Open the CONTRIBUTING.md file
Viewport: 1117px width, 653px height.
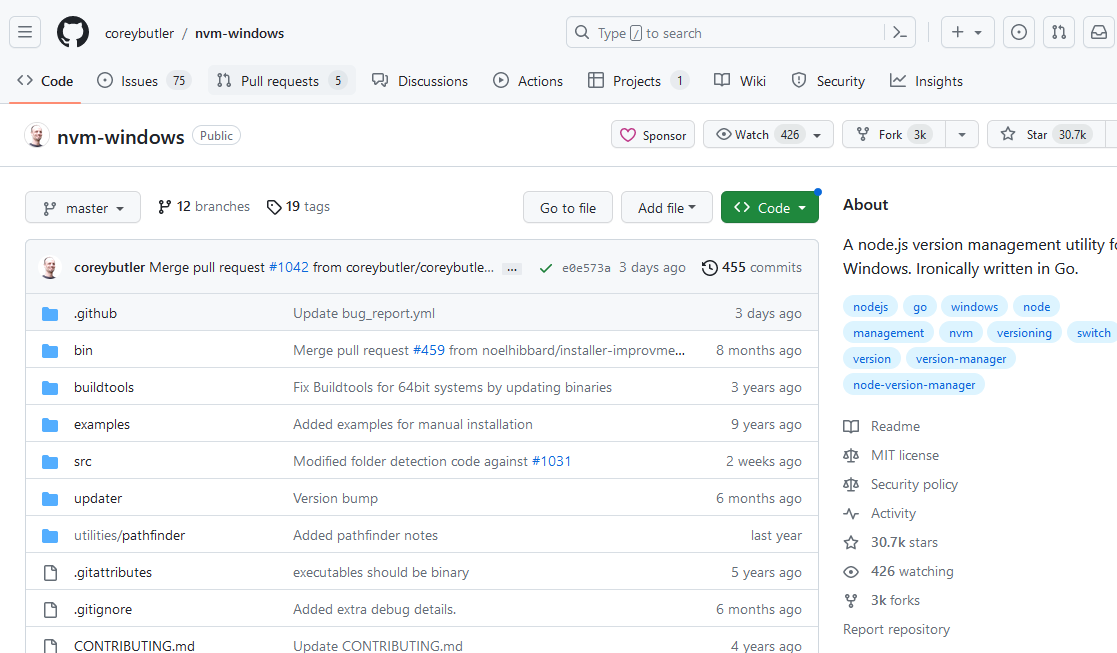pyautogui.click(x=135, y=645)
